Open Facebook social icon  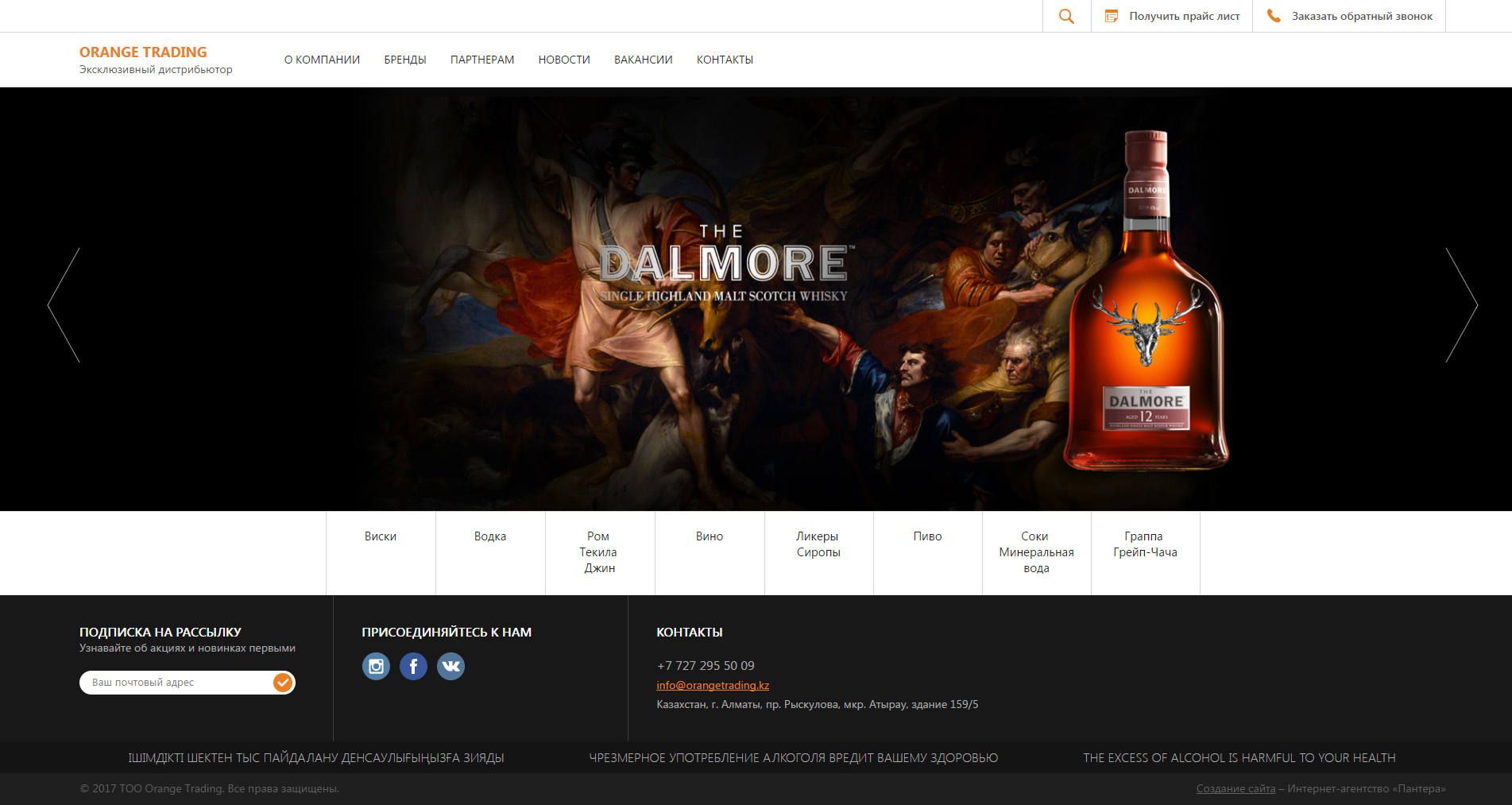click(x=413, y=666)
